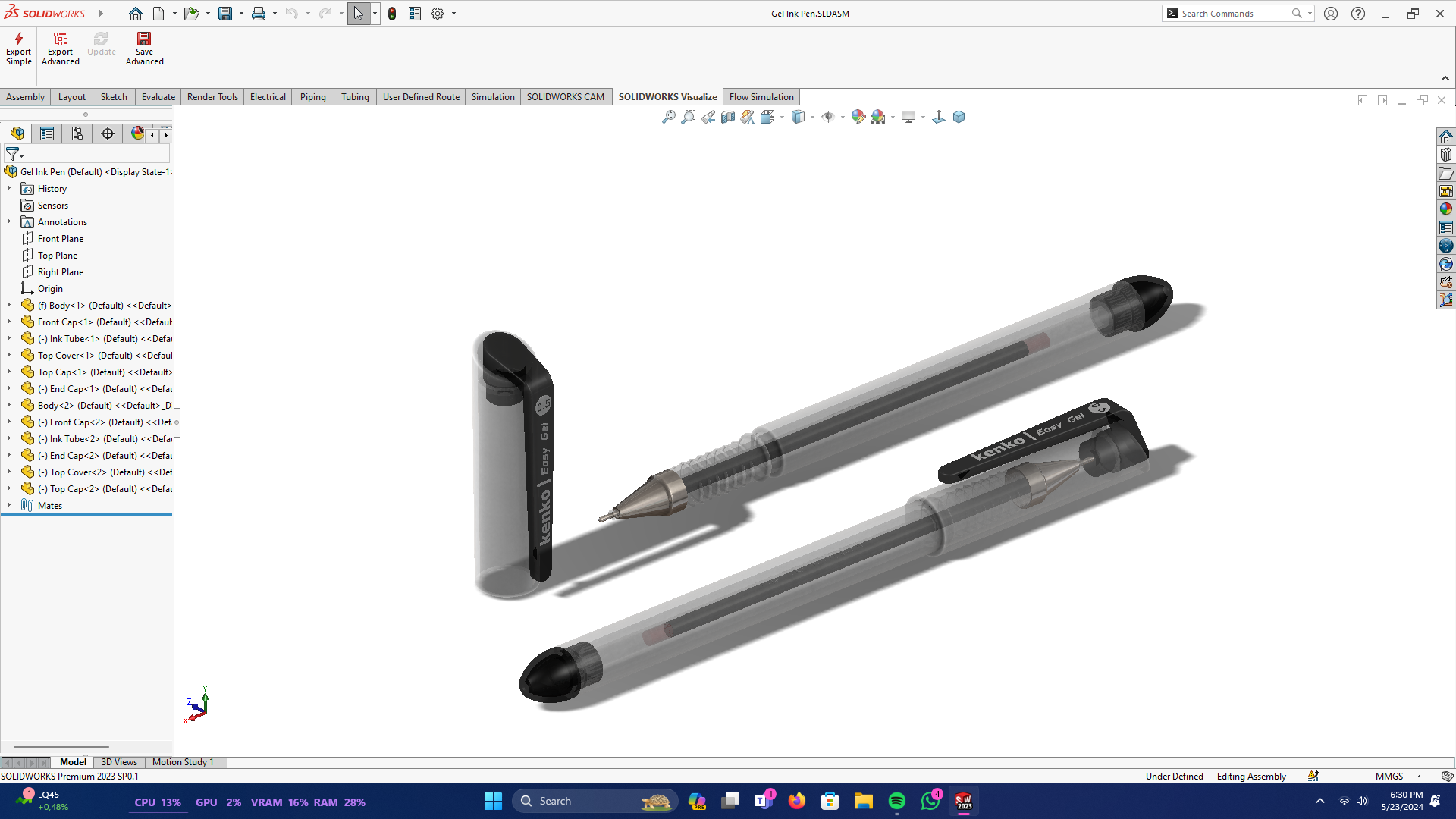Expand the Ink Tube<1> component node
Screen dimensions: 1456x819
pos(9,338)
